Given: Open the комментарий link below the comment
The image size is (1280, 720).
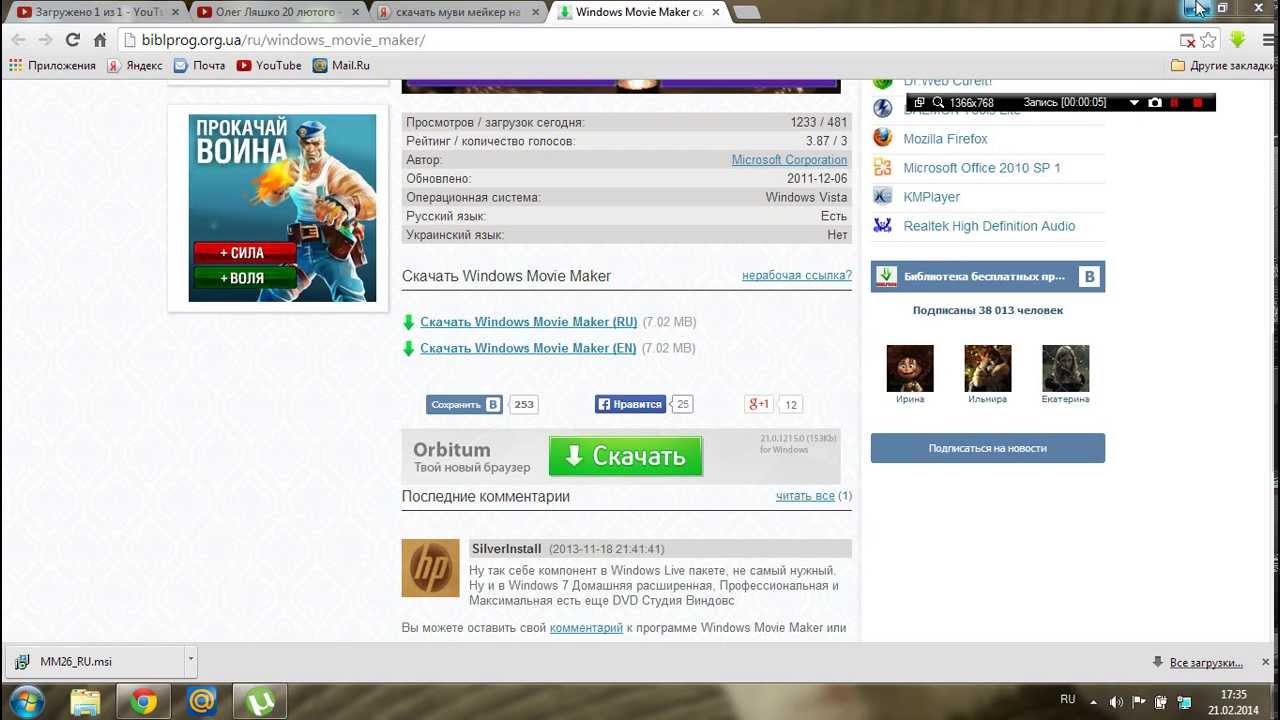Looking at the screenshot, I should click(x=586, y=628).
